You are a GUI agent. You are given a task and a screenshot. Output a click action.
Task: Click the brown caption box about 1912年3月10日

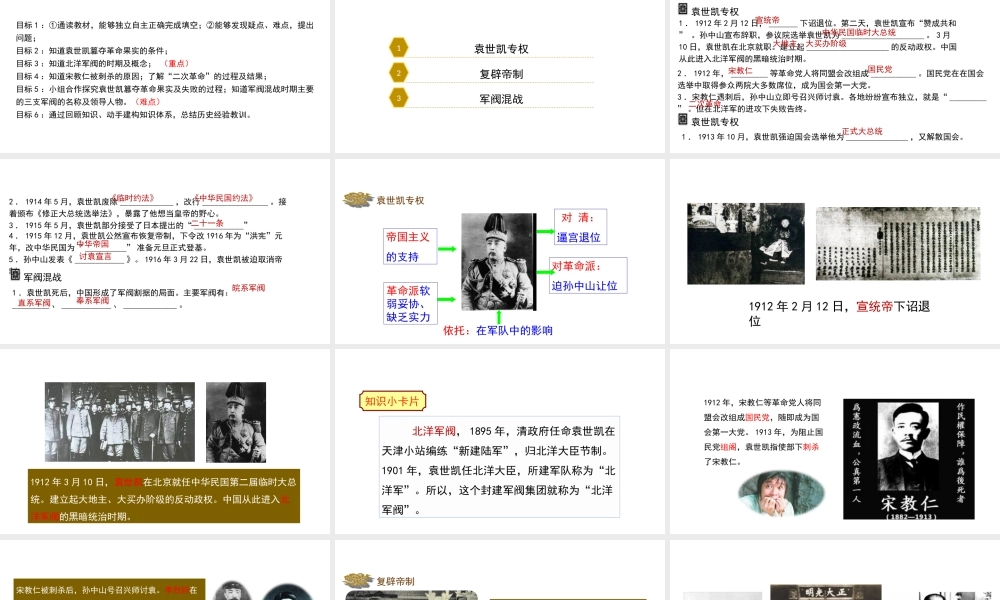[x=164, y=496]
